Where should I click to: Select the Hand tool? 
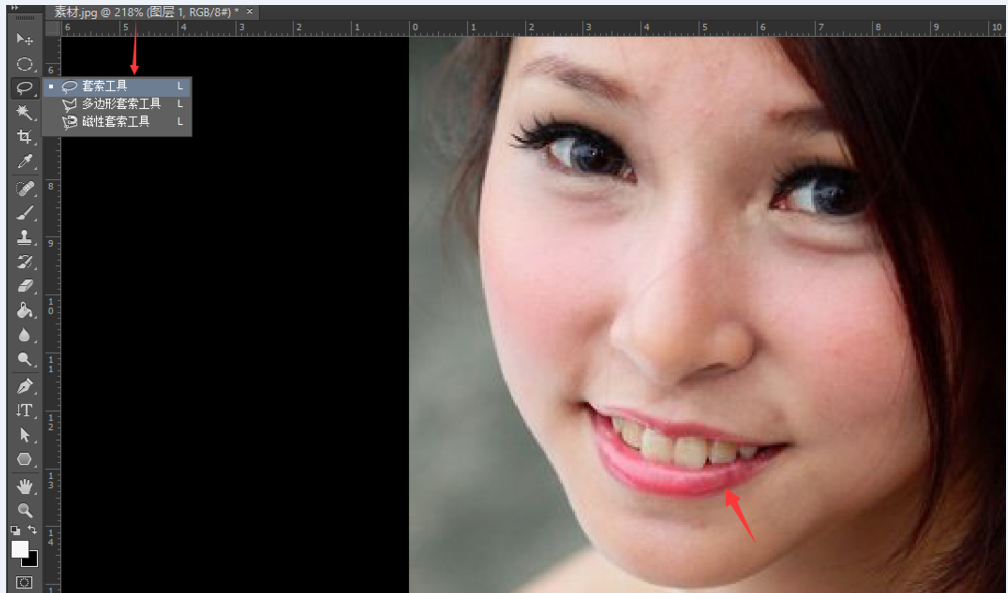click(x=24, y=486)
